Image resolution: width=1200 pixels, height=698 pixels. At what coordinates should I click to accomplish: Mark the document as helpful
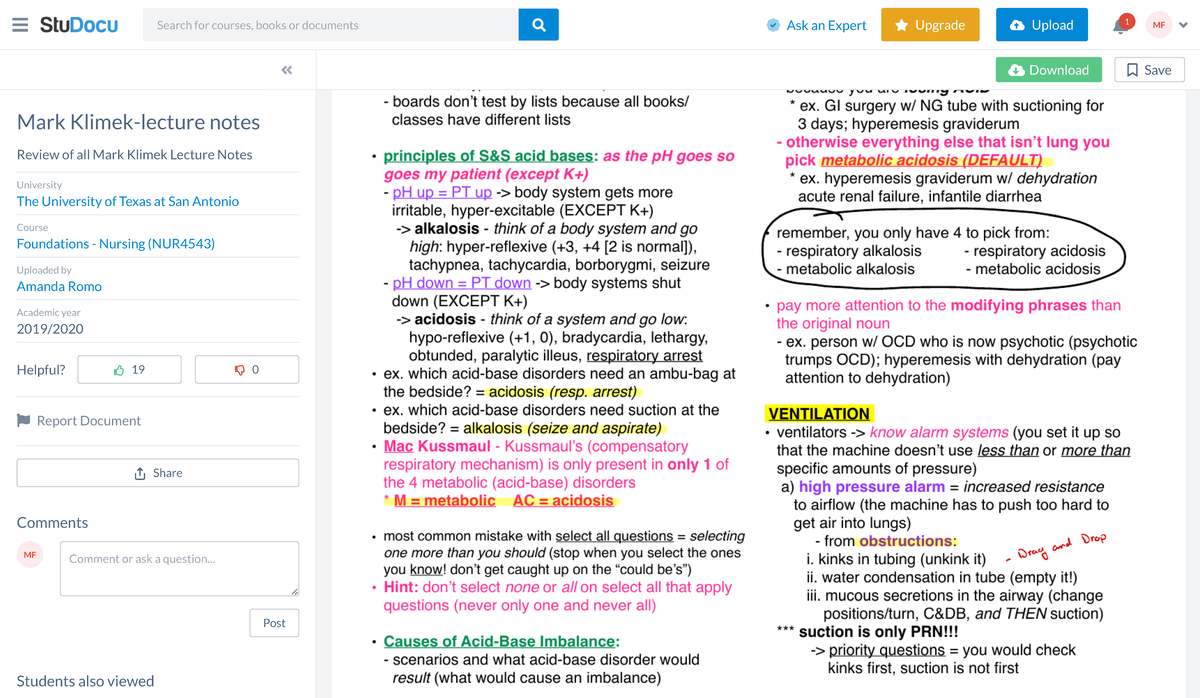(129, 369)
